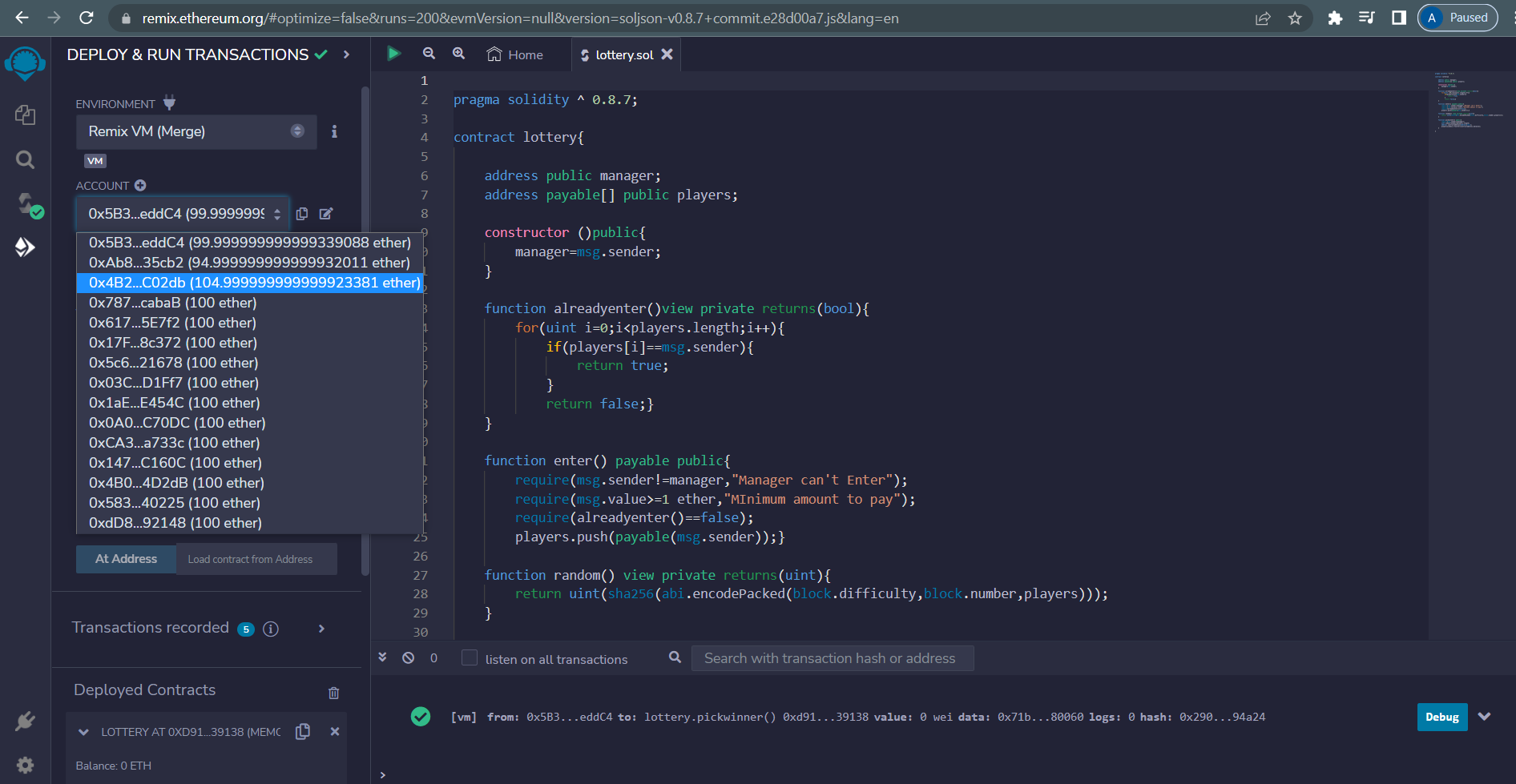Select account 0x787...cabaB from the list
The width and height of the screenshot is (1516, 784).
tap(173, 302)
